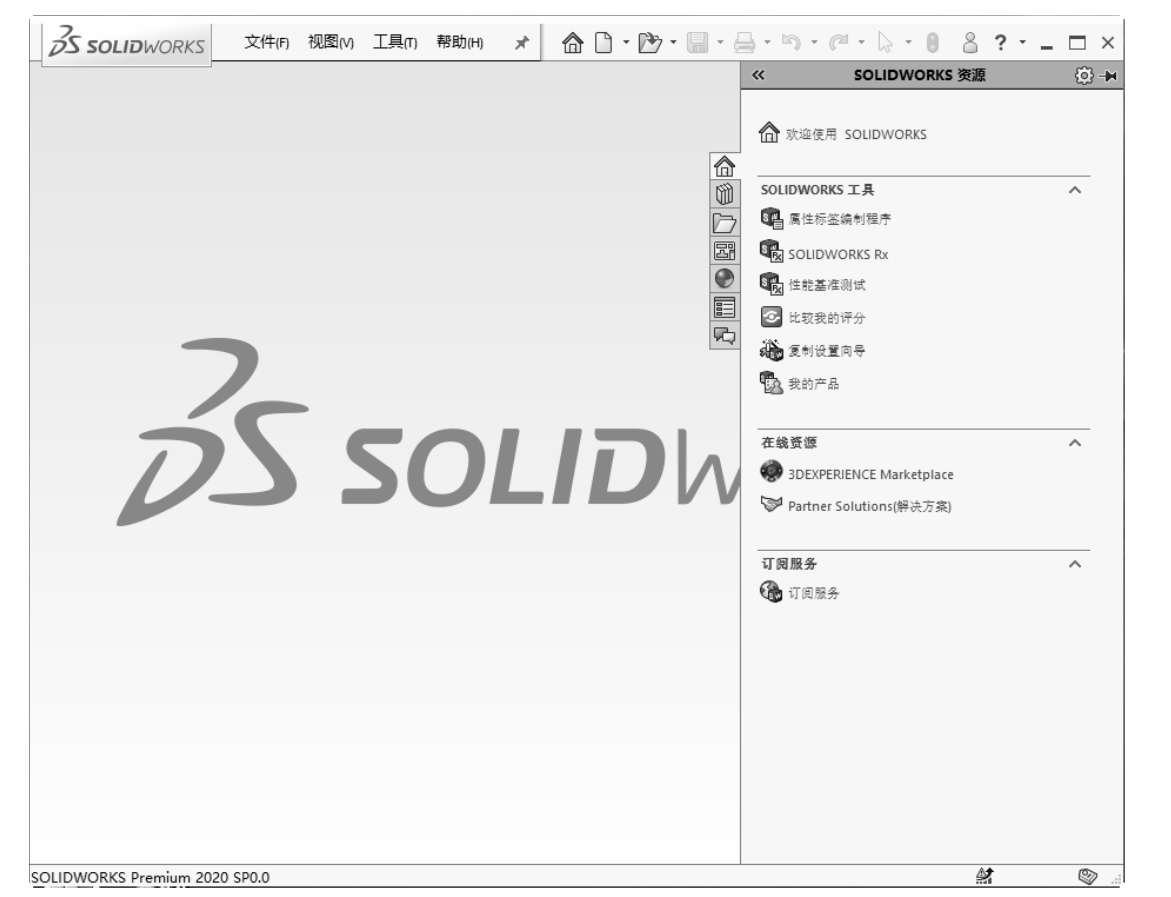
Task: Open the dropdown arrow next to Save
Action: 720,43
